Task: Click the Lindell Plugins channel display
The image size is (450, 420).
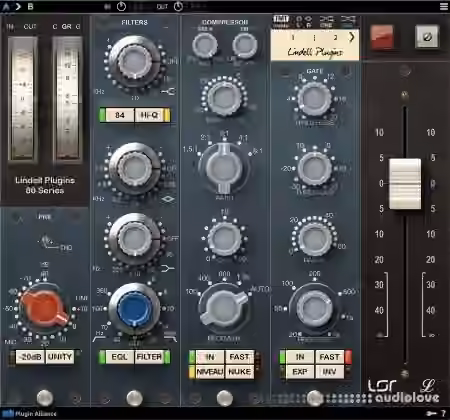Action: [315, 45]
